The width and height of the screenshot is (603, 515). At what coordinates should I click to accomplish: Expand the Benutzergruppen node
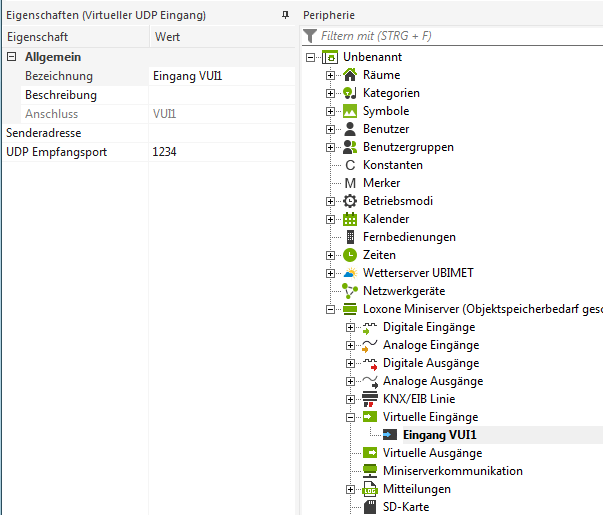(x=330, y=148)
